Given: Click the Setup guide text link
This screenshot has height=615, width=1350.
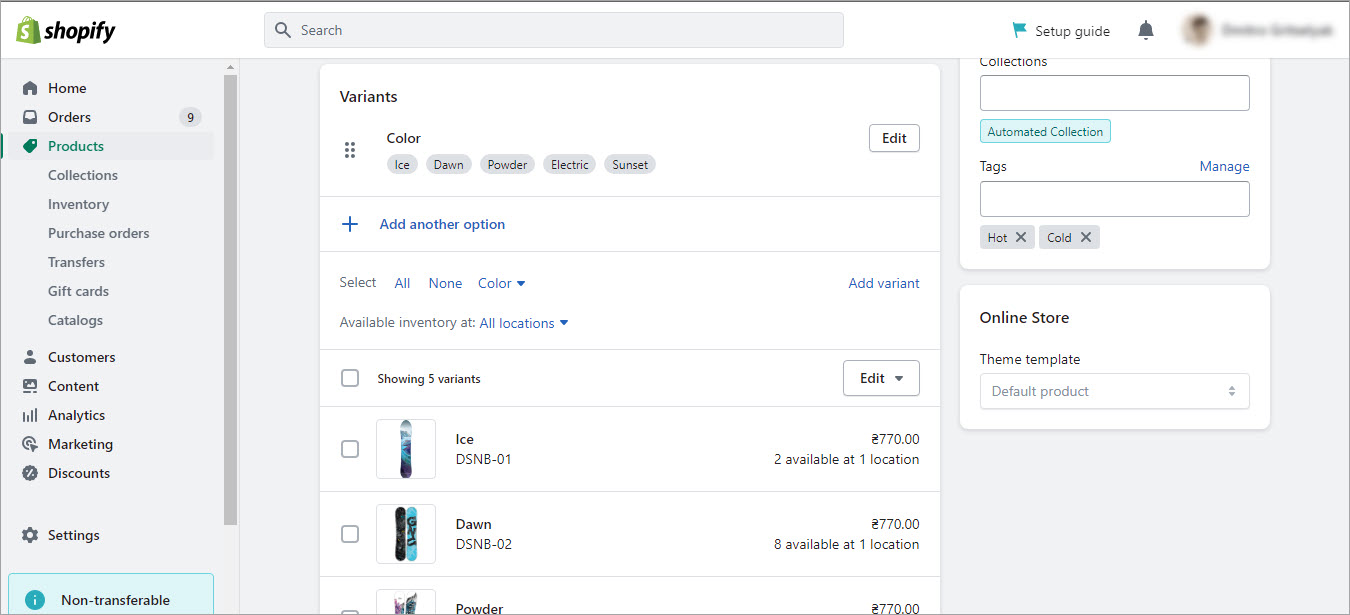Looking at the screenshot, I should coord(1072,31).
